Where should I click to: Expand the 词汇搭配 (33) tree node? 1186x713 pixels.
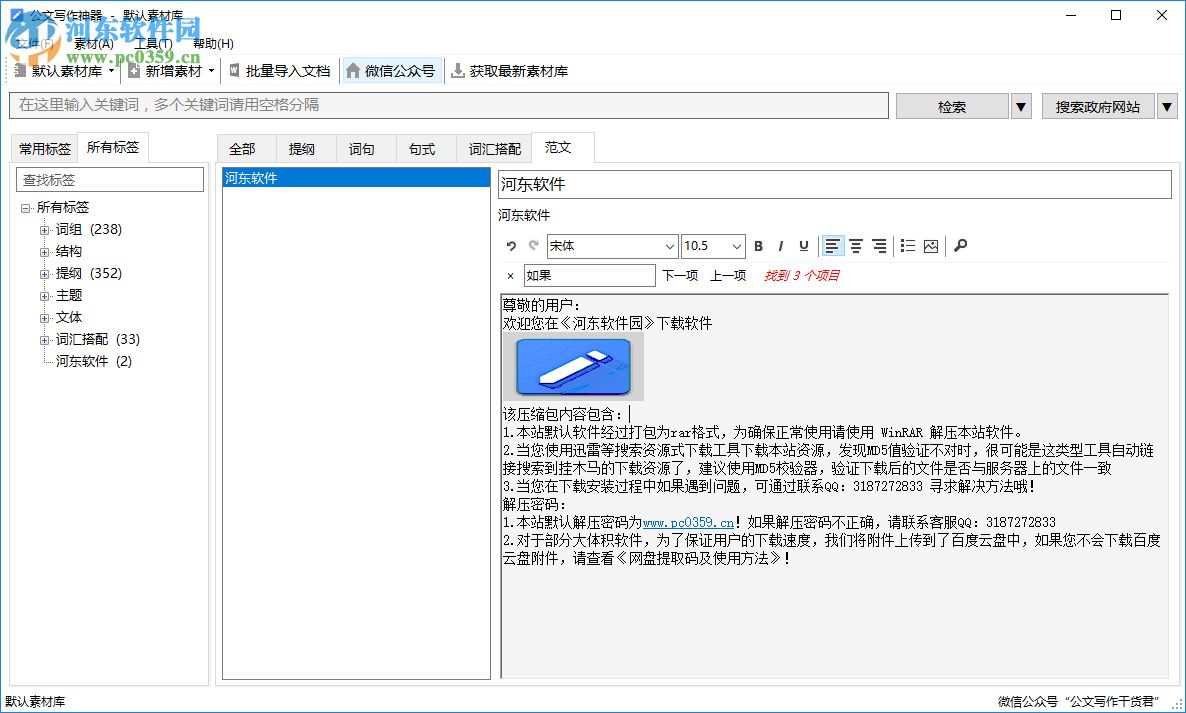click(45, 340)
